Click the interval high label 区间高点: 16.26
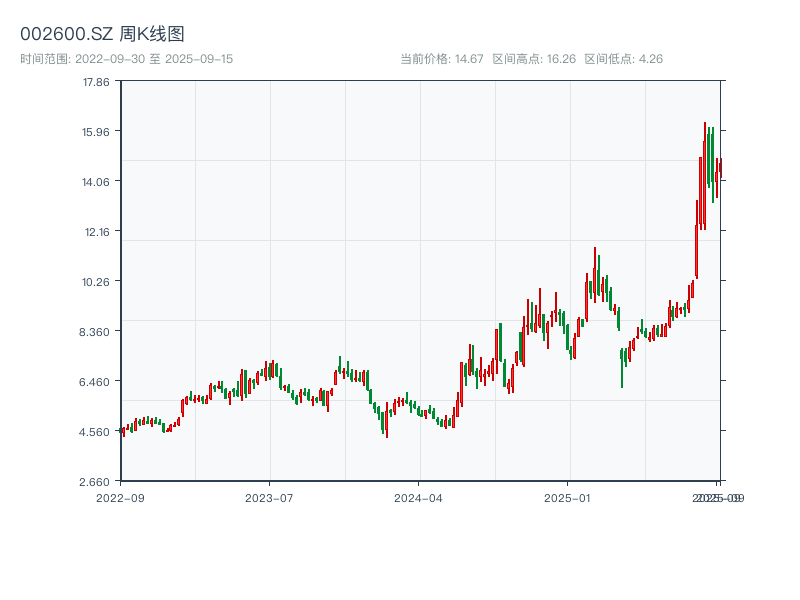The image size is (800, 600). coord(534,59)
